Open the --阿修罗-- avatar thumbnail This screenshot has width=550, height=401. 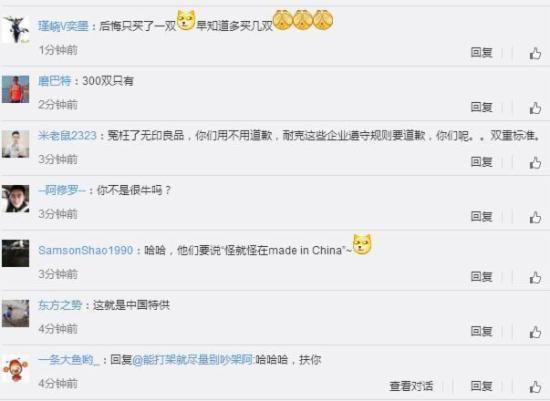(15, 199)
